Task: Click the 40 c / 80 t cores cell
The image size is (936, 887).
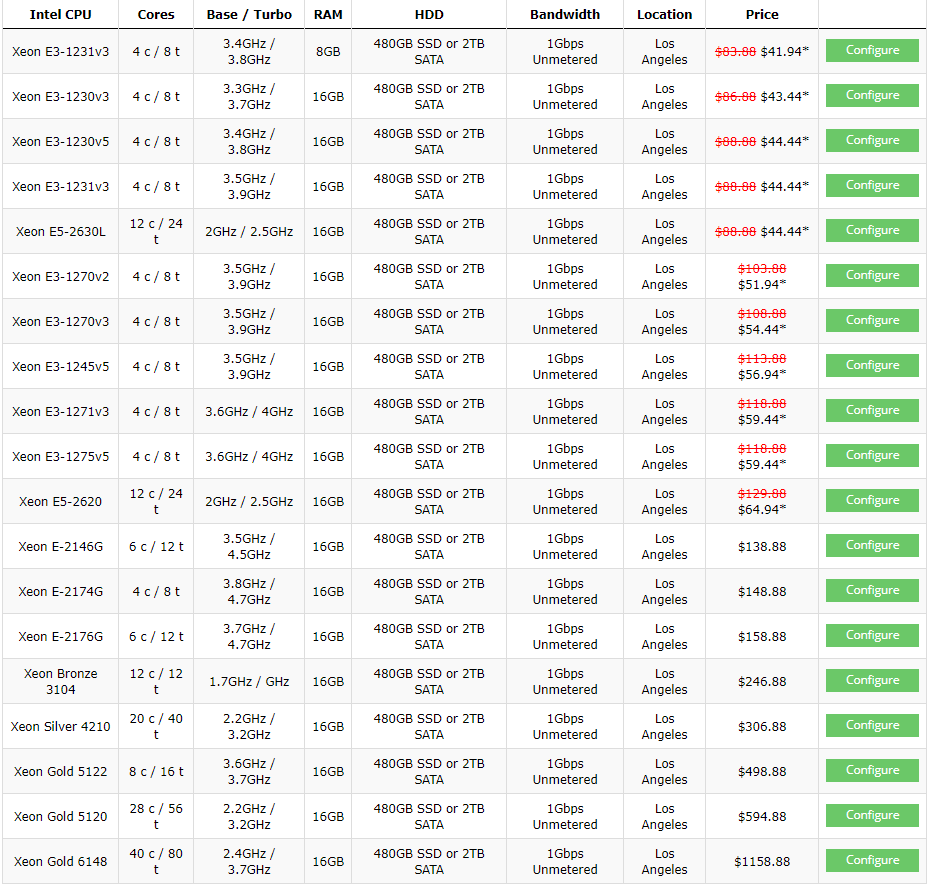Action: 156,861
